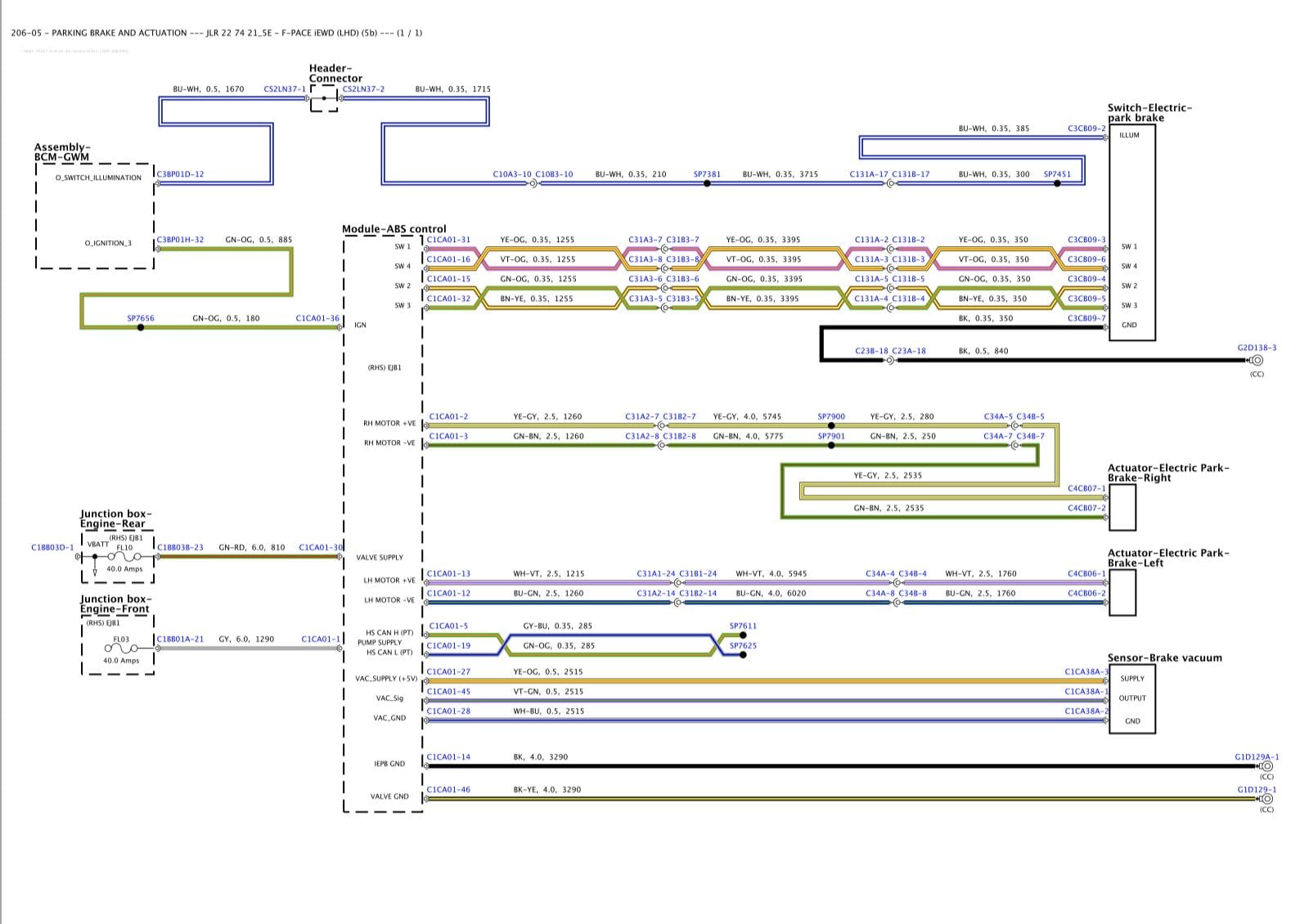The image size is (1309, 924).
Task: Follow the C4CB07-1 connector link
Action: [1086, 488]
